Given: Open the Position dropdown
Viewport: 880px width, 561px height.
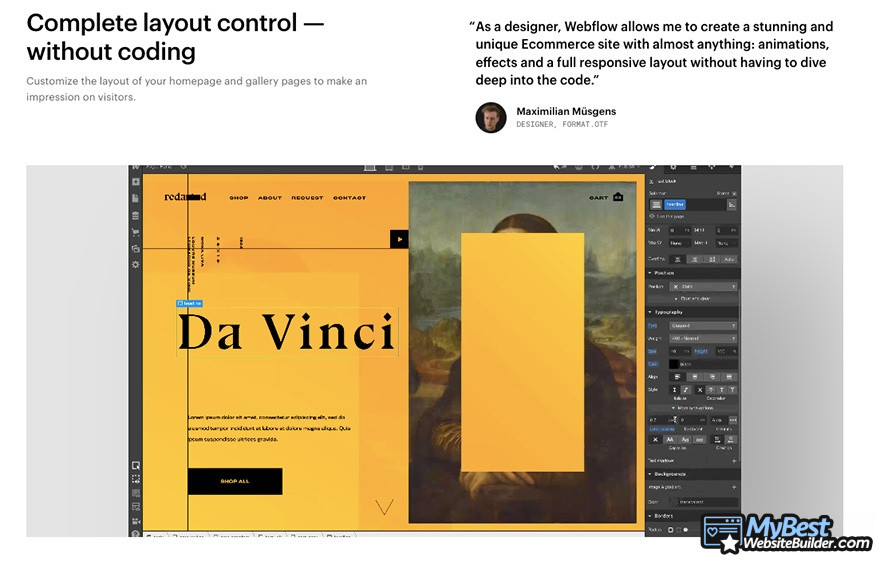Looking at the screenshot, I should pos(703,287).
